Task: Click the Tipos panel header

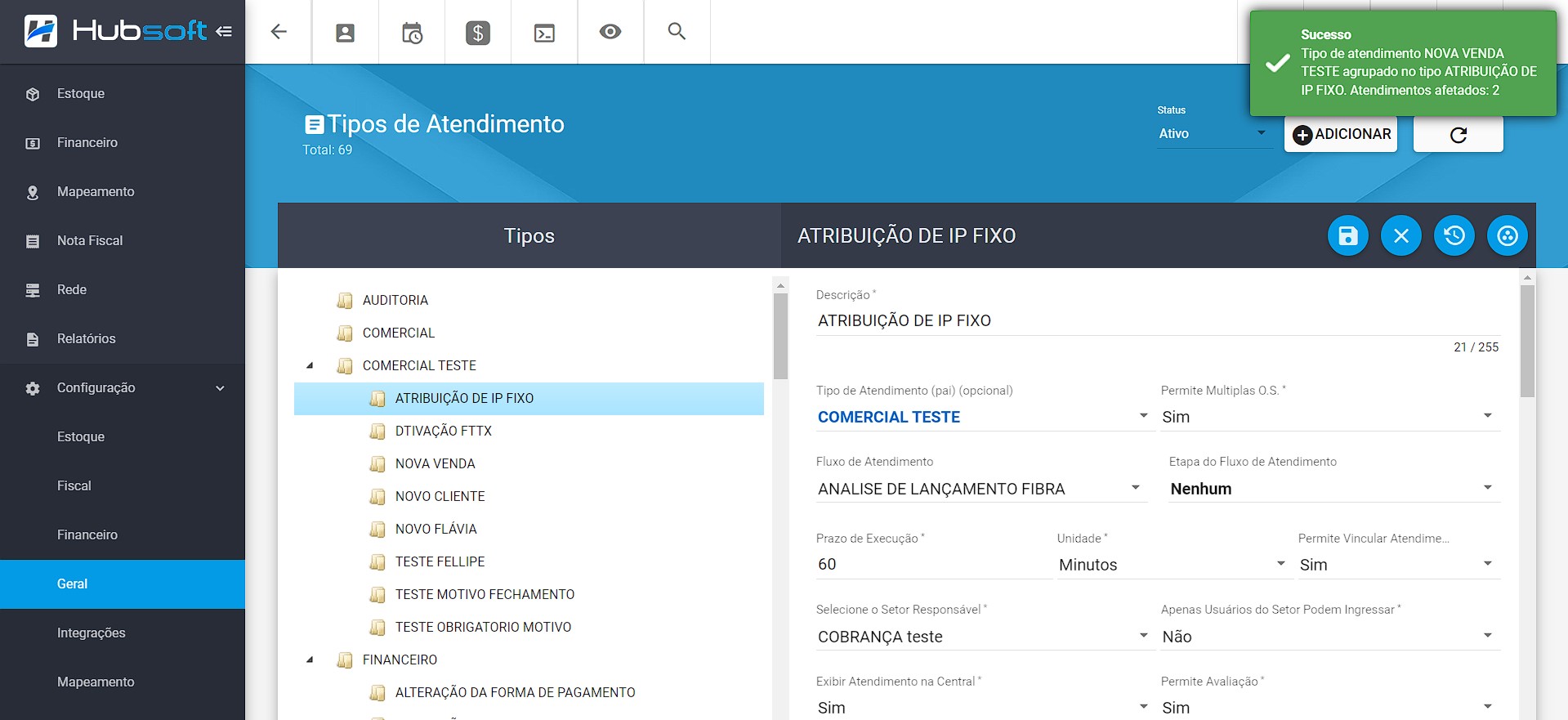Action: [x=529, y=235]
